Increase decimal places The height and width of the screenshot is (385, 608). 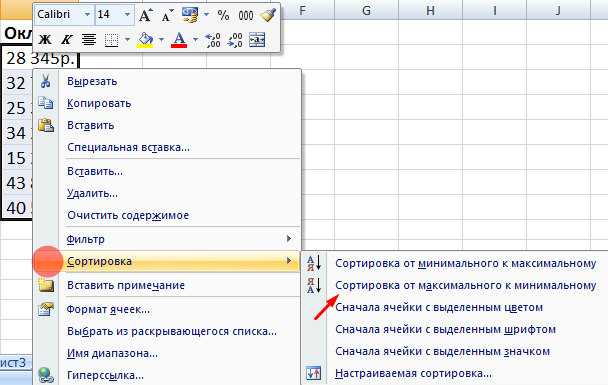[x=212, y=40]
